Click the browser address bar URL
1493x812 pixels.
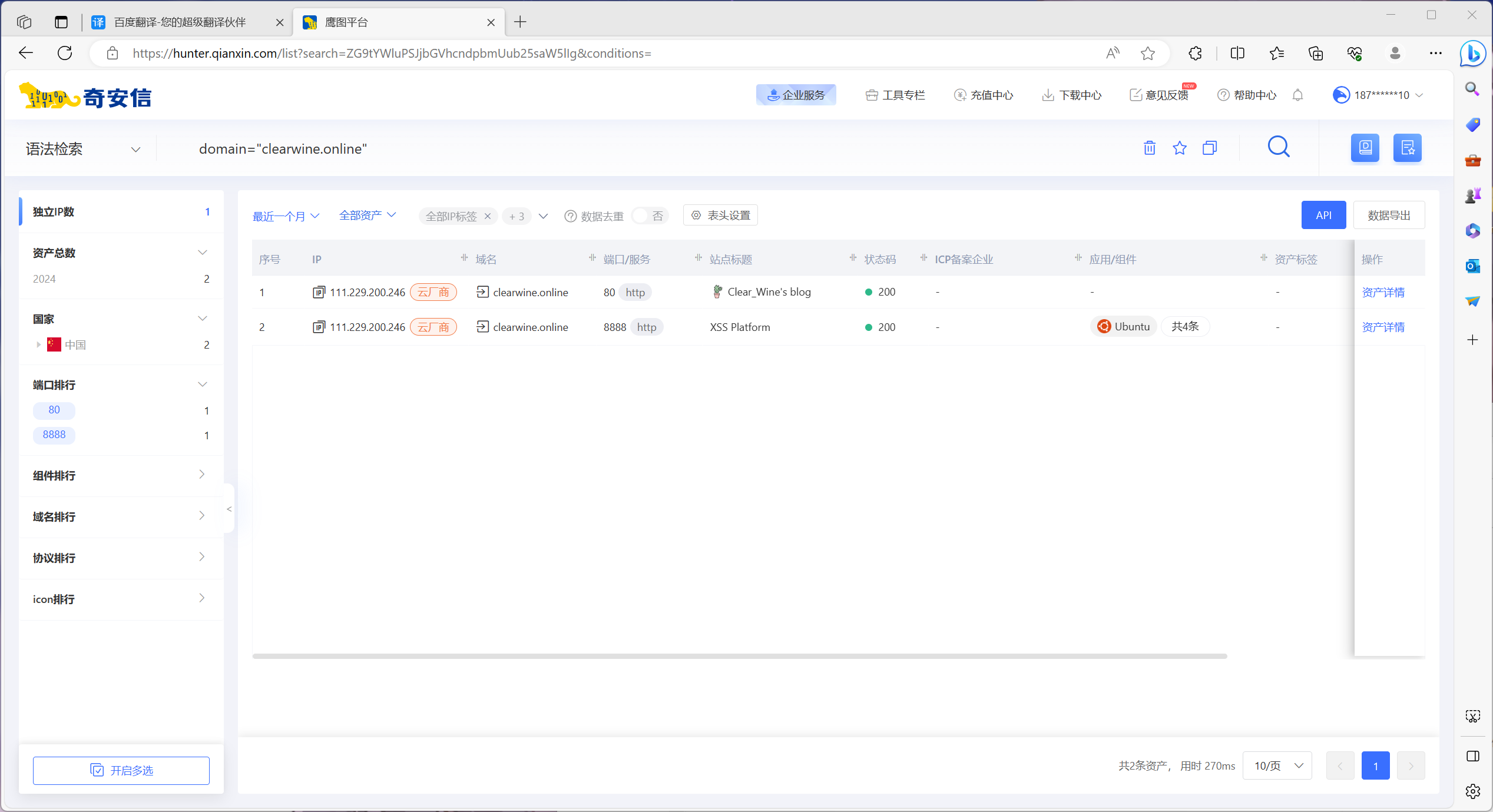point(392,53)
